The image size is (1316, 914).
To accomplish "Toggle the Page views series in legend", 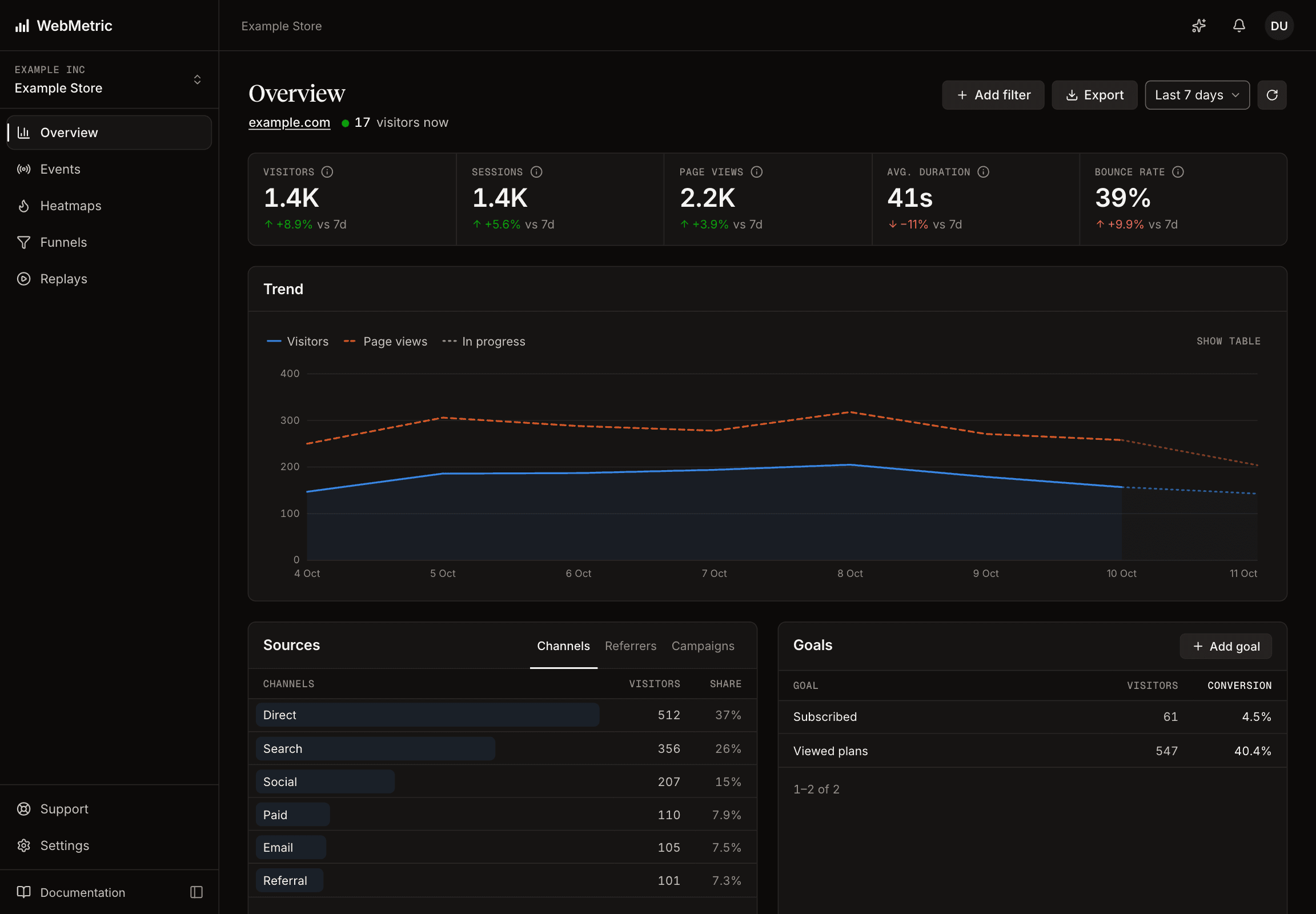I will (x=386, y=341).
